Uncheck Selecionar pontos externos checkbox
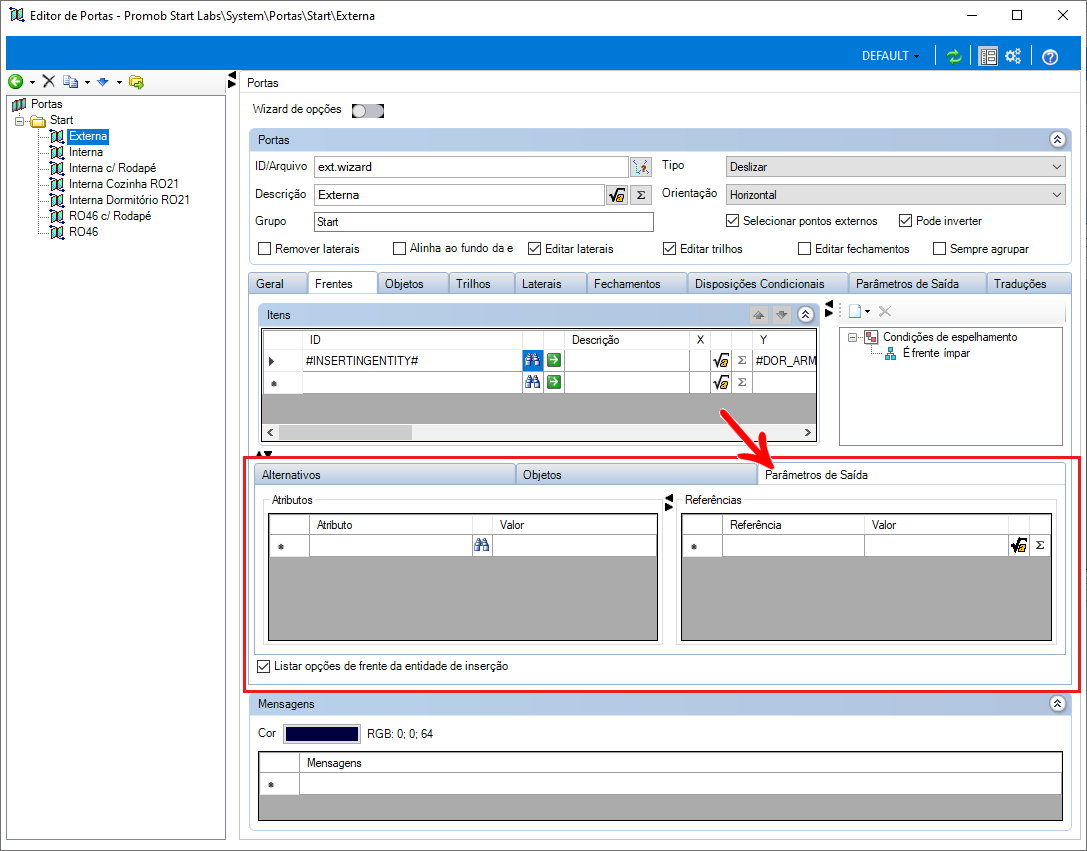The width and height of the screenshot is (1087, 851). (732, 220)
